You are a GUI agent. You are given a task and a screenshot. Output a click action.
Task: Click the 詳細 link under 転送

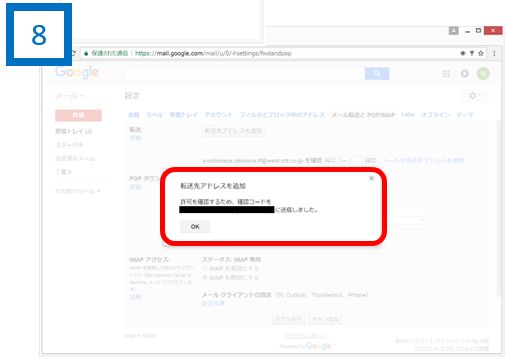(x=135, y=138)
